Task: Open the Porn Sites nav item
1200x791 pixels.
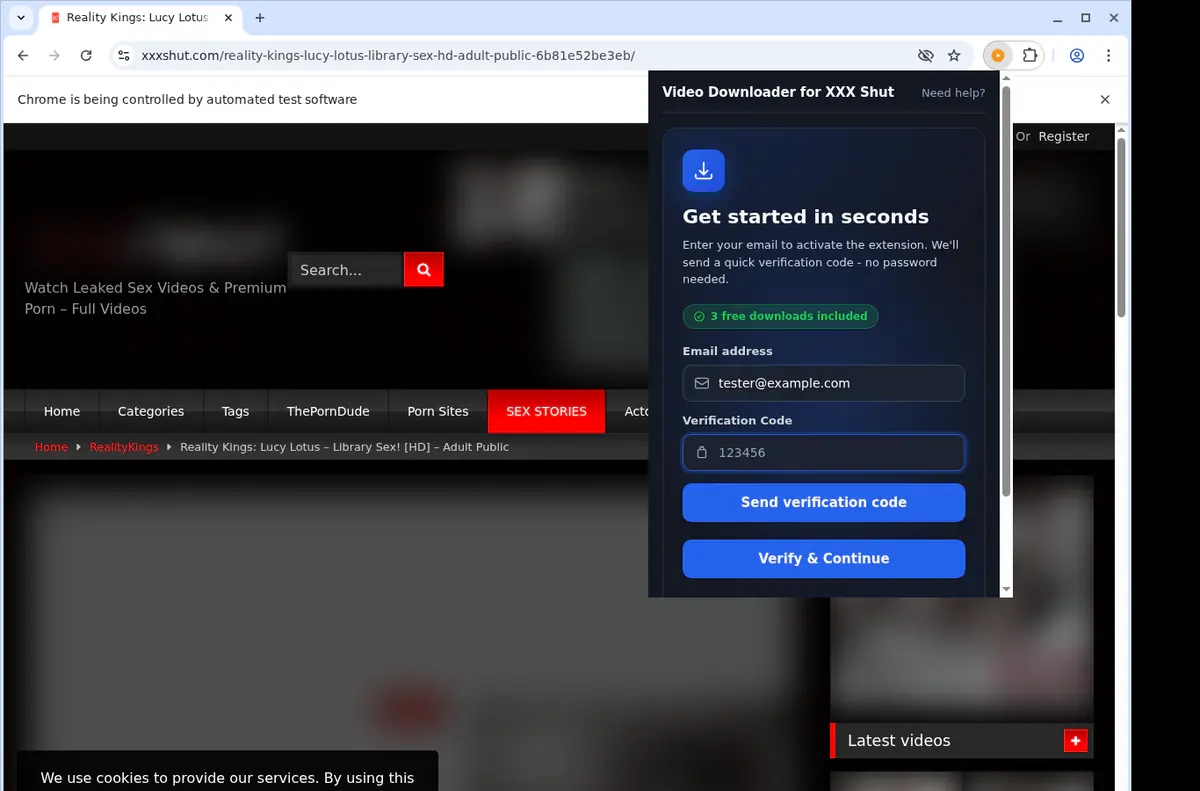Action: coord(438,411)
